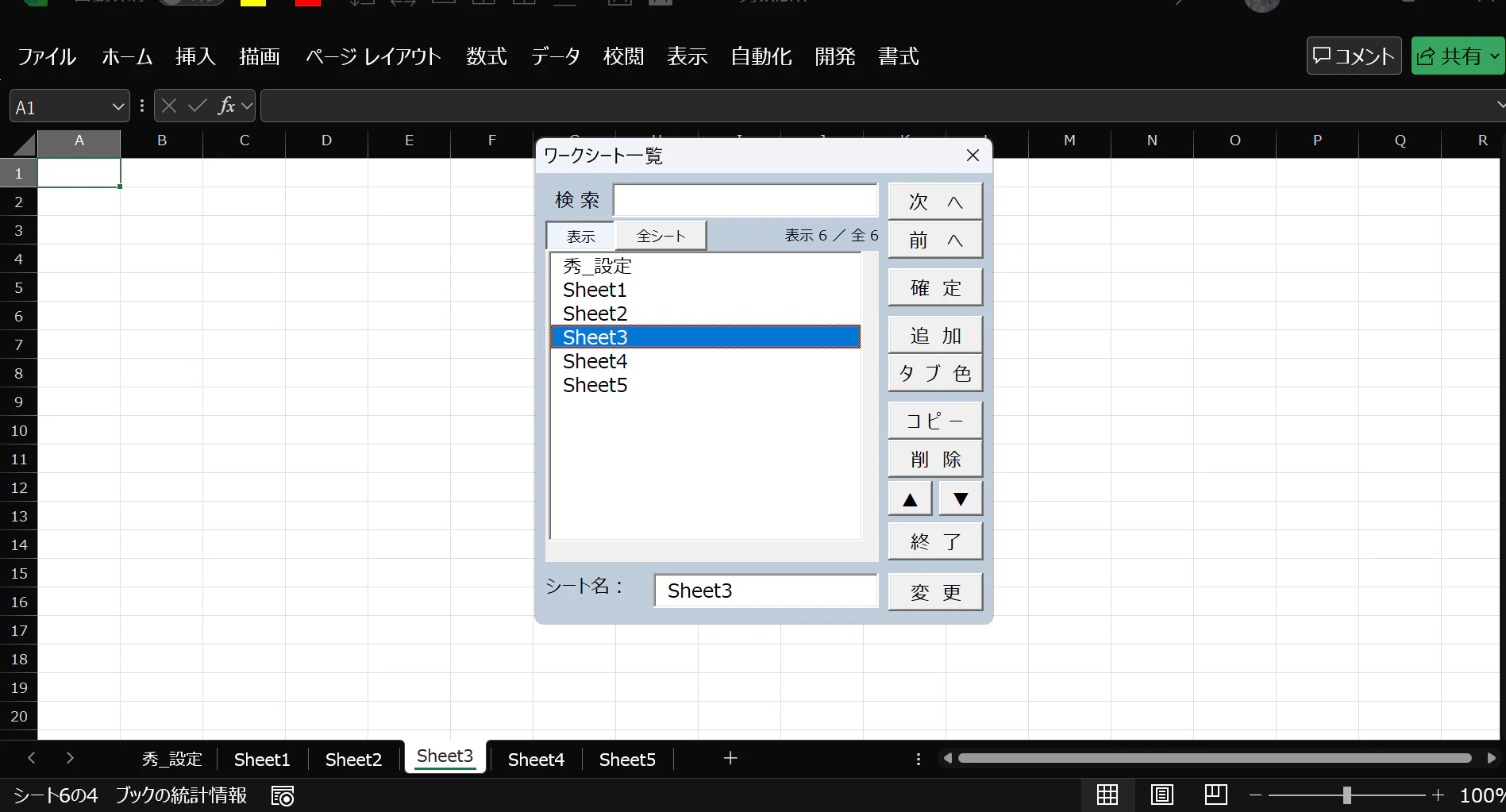Click the Sheet1 sheet tab
1506x812 pixels.
click(x=262, y=760)
